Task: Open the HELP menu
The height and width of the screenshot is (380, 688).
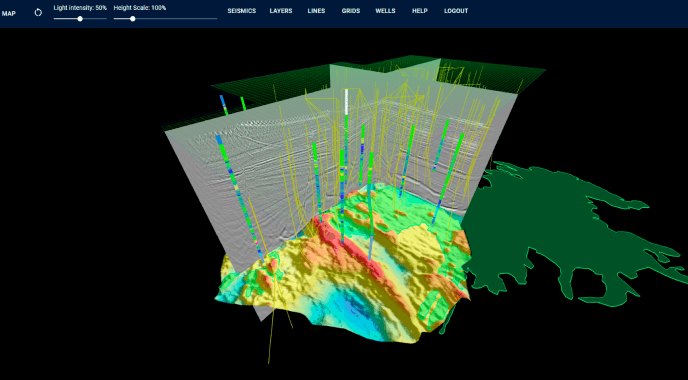Action: click(x=420, y=11)
